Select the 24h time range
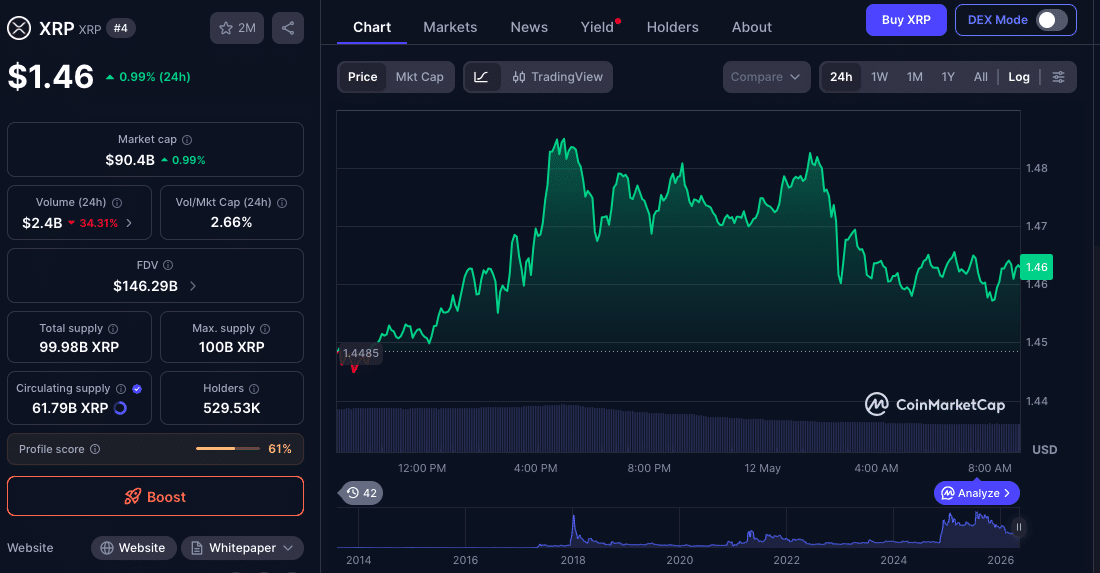The image size is (1100, 573). (x=841, y=77)
